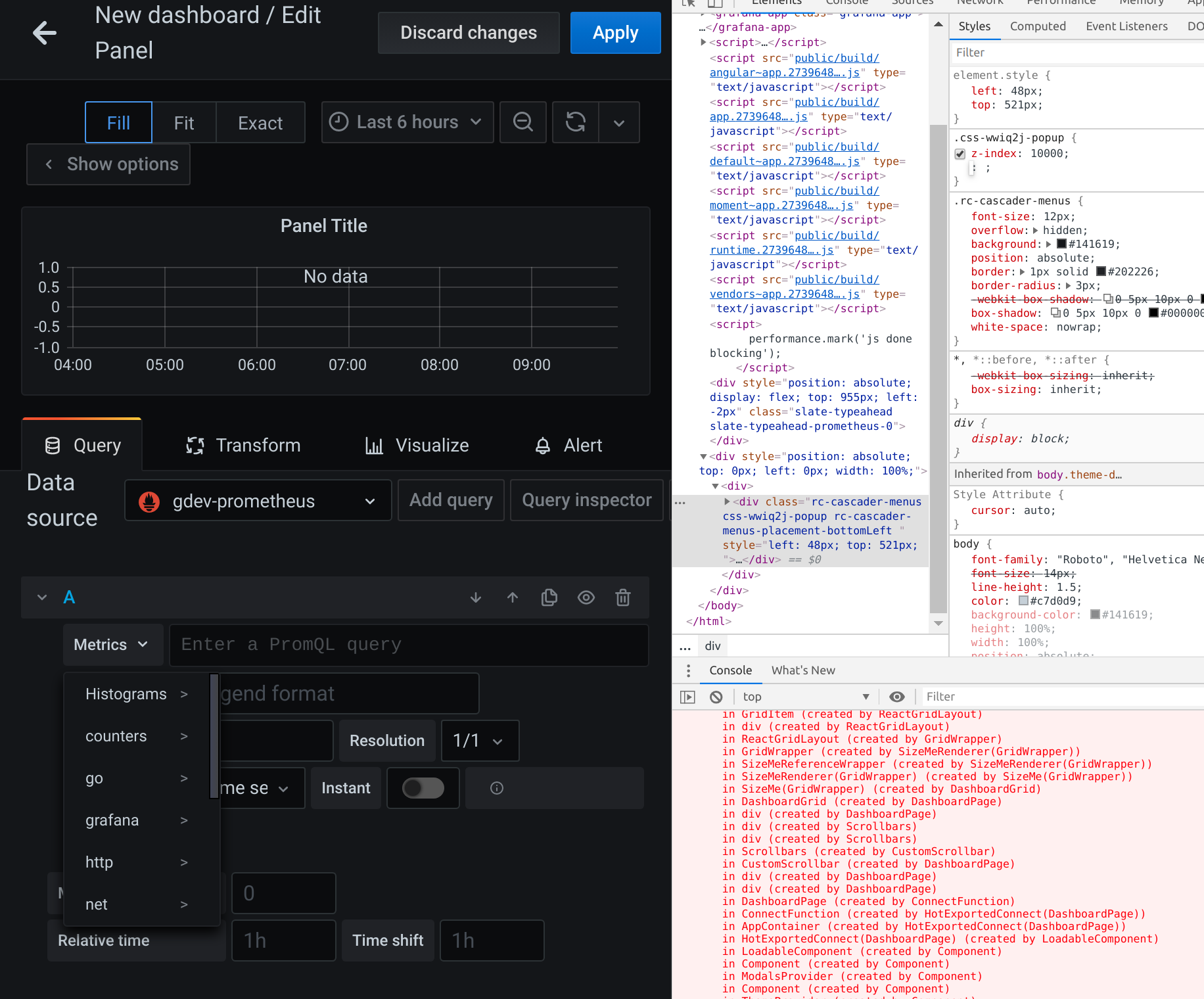Switch to the Computed tab in DevTools
The width and height of the screenshot is (1204, 999).
click(x=1038, y=26)
